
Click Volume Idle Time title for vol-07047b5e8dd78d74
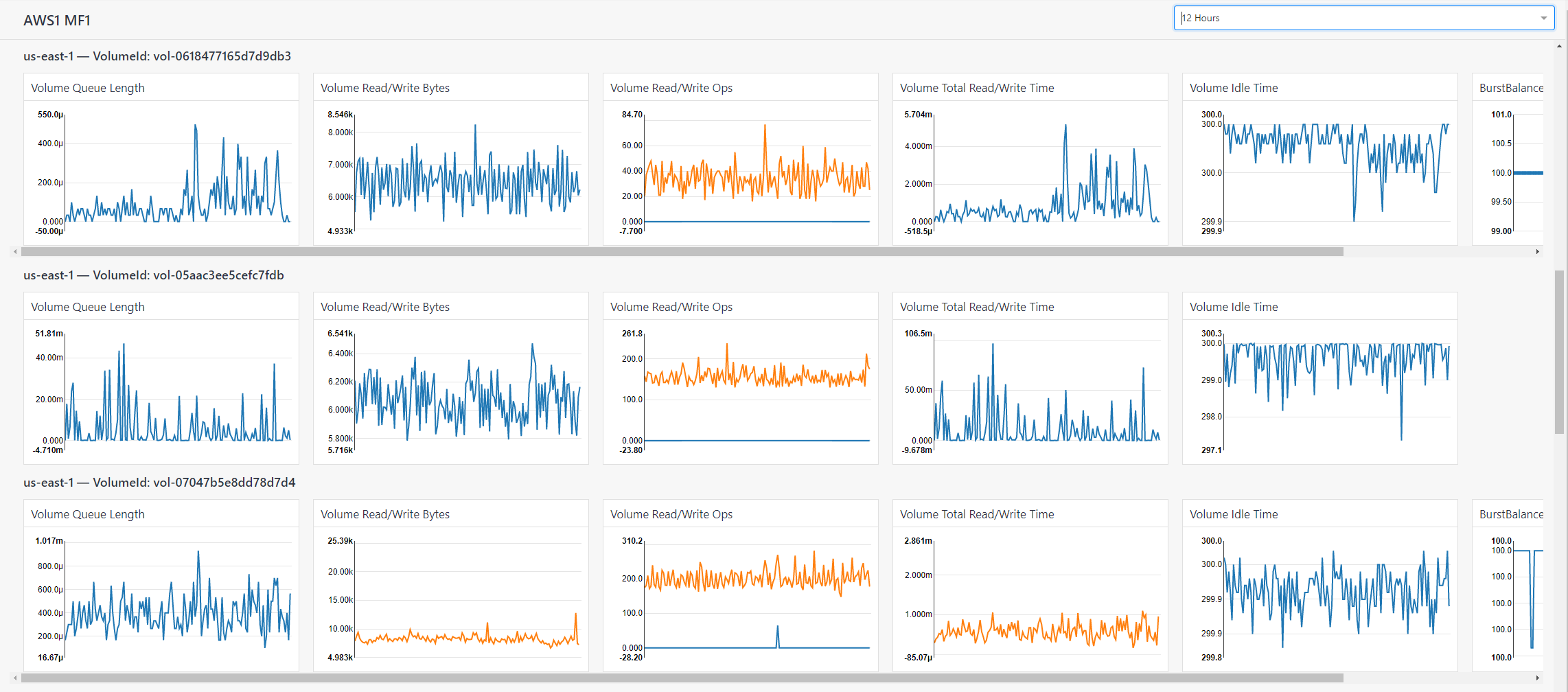[1234, 514]
